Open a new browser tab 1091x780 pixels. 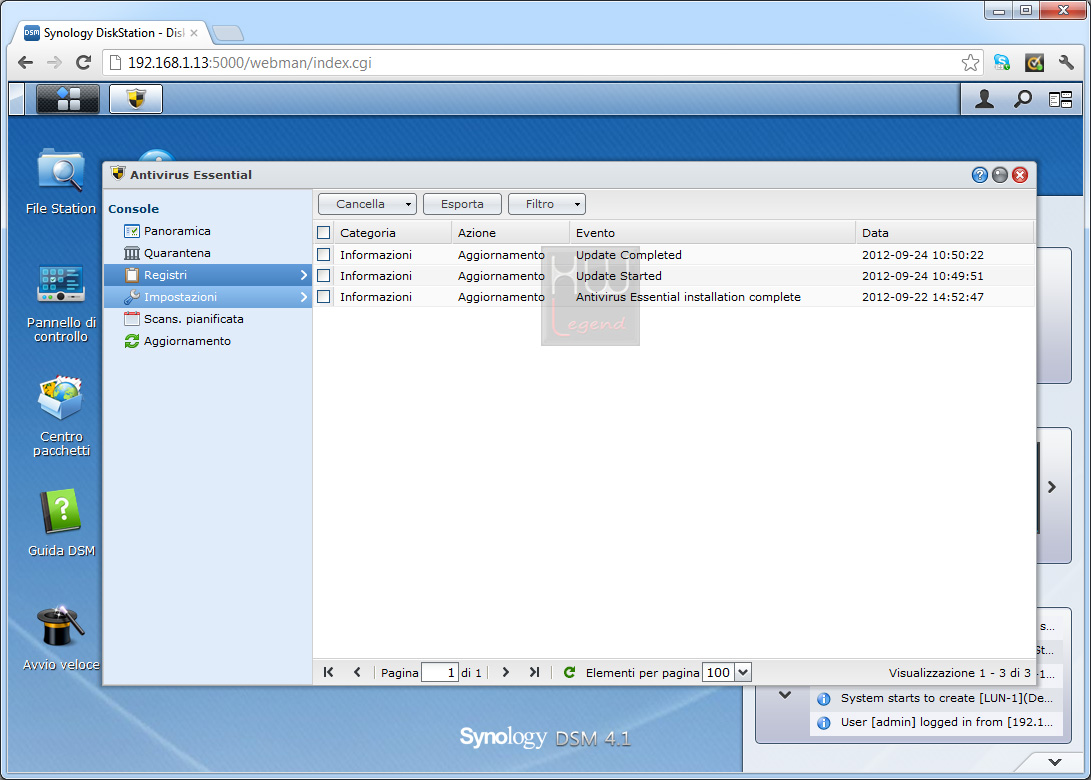pyautogui.click(x=228, y=33)
